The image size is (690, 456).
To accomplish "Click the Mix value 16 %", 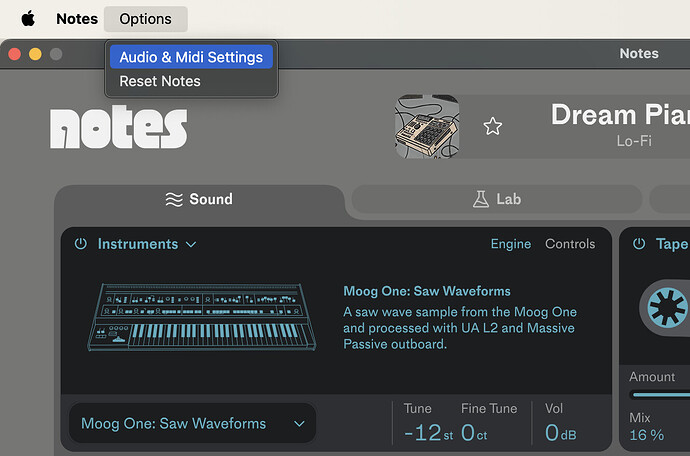I will (646, 435).
